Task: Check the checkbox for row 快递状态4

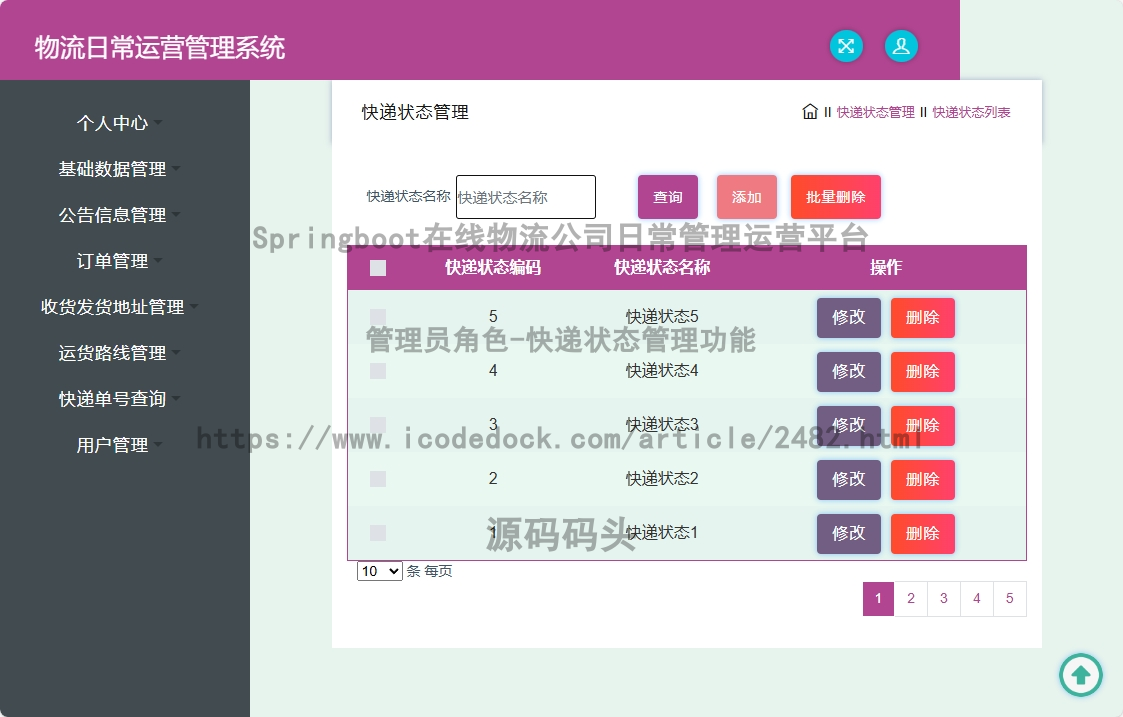Action: pos(377,371)
